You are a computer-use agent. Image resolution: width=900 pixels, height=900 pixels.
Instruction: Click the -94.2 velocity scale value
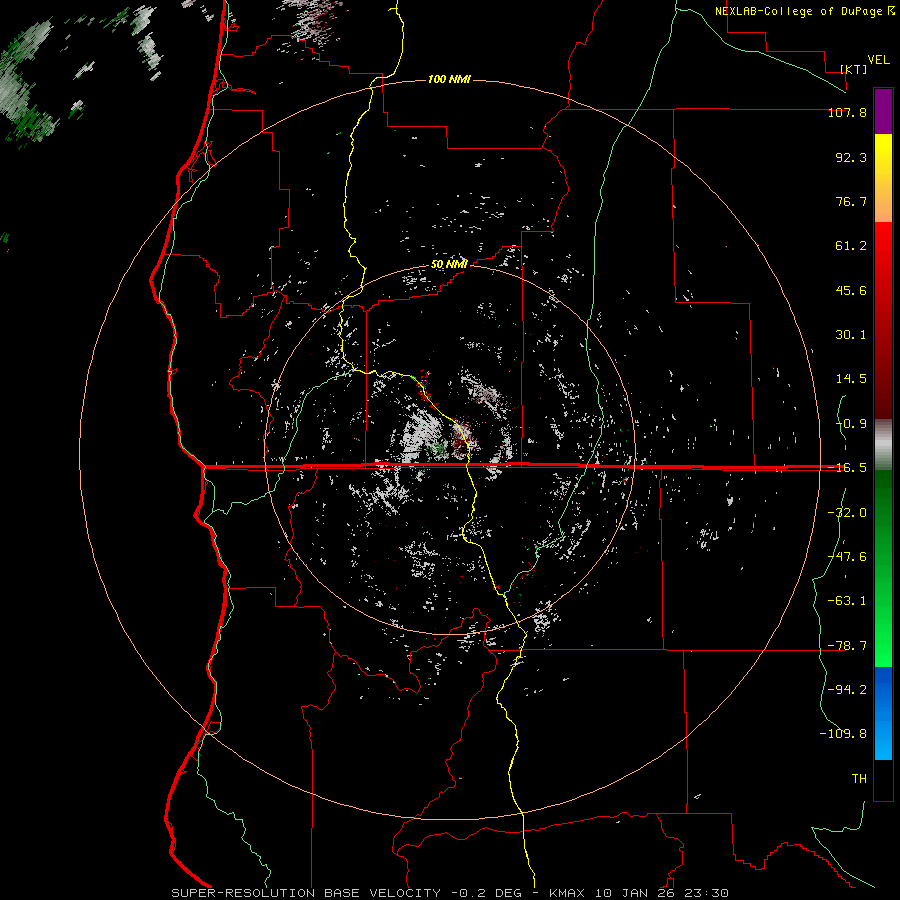click(x=847, y=690)
